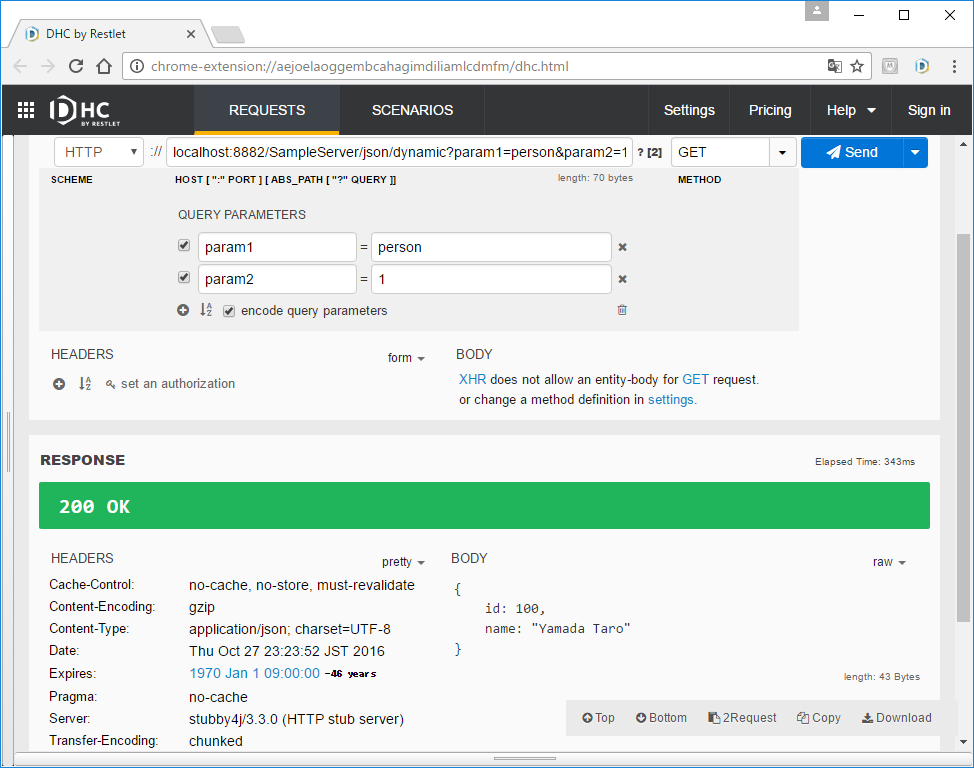Reload the current page
Image resolution: width=974 pixels, height=768 pixels.
pos(76,66)
